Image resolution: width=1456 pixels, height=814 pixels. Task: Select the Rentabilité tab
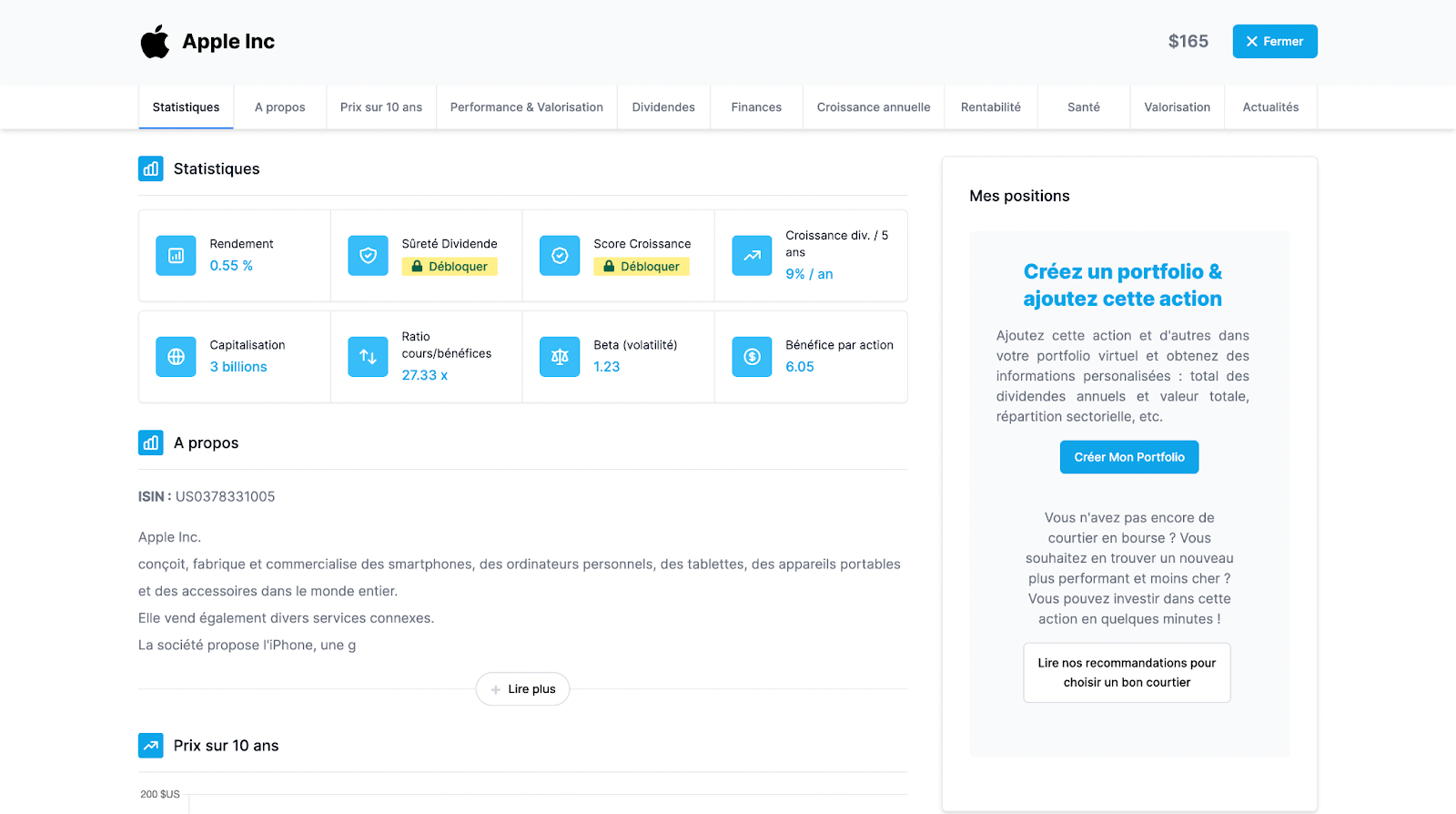pos(991,107)
